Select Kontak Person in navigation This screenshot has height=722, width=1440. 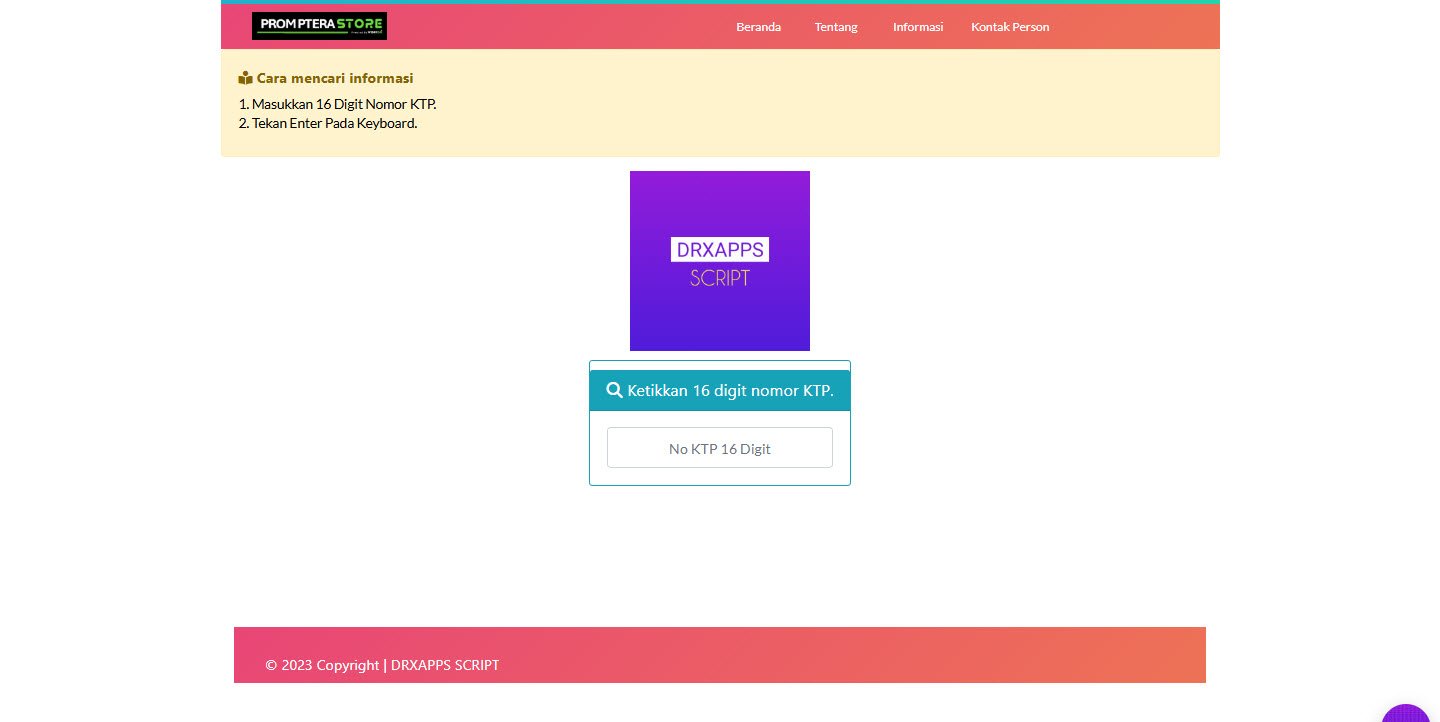click(1010, 27)
